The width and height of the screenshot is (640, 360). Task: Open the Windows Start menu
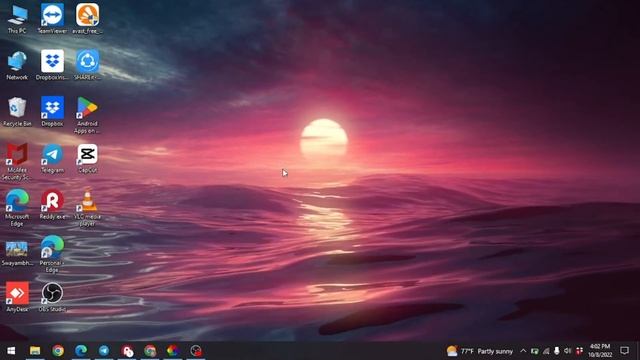point(11,351)
